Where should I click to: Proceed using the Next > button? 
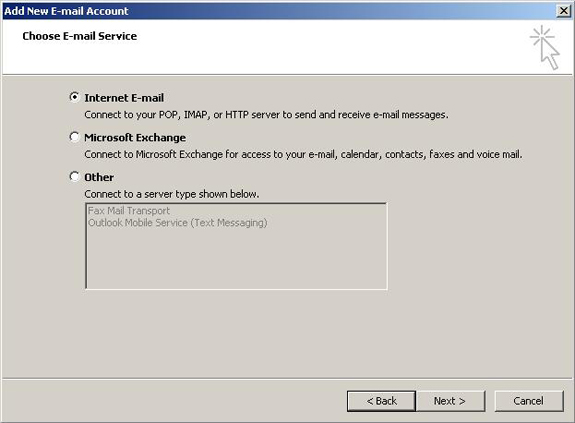[450, 401]
